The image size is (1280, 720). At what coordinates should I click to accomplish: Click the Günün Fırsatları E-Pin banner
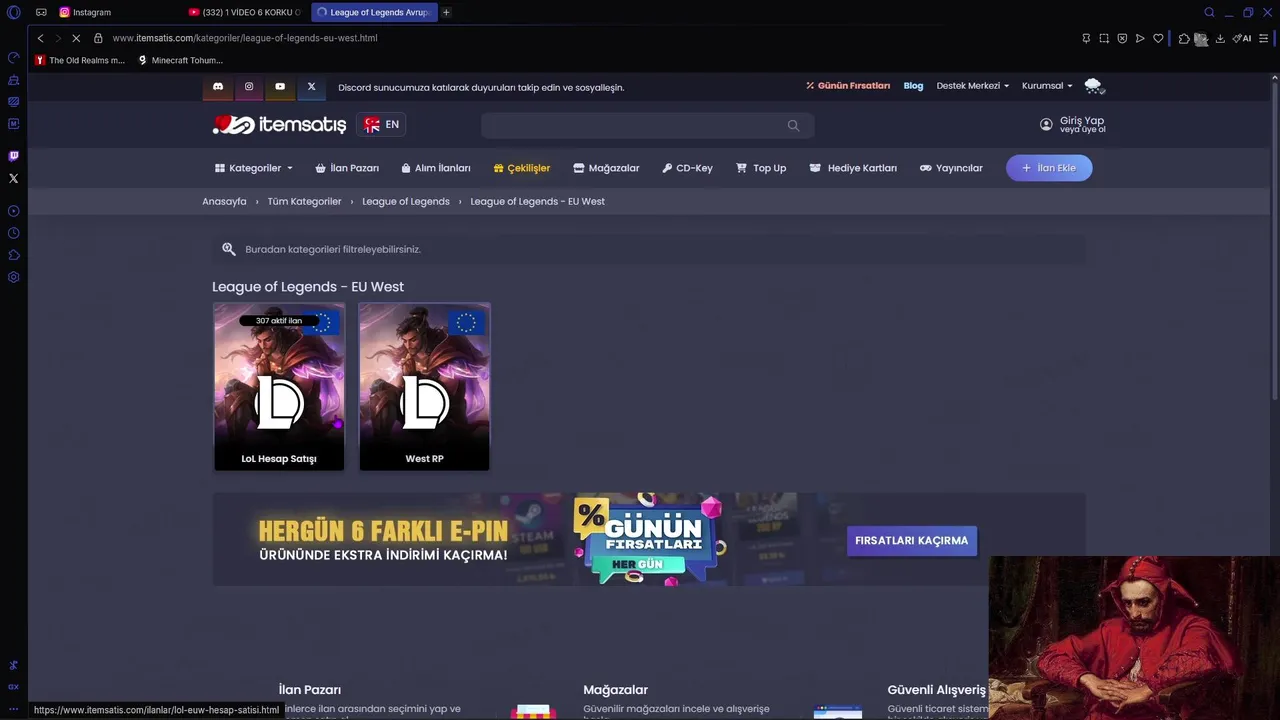coord(649,539)
